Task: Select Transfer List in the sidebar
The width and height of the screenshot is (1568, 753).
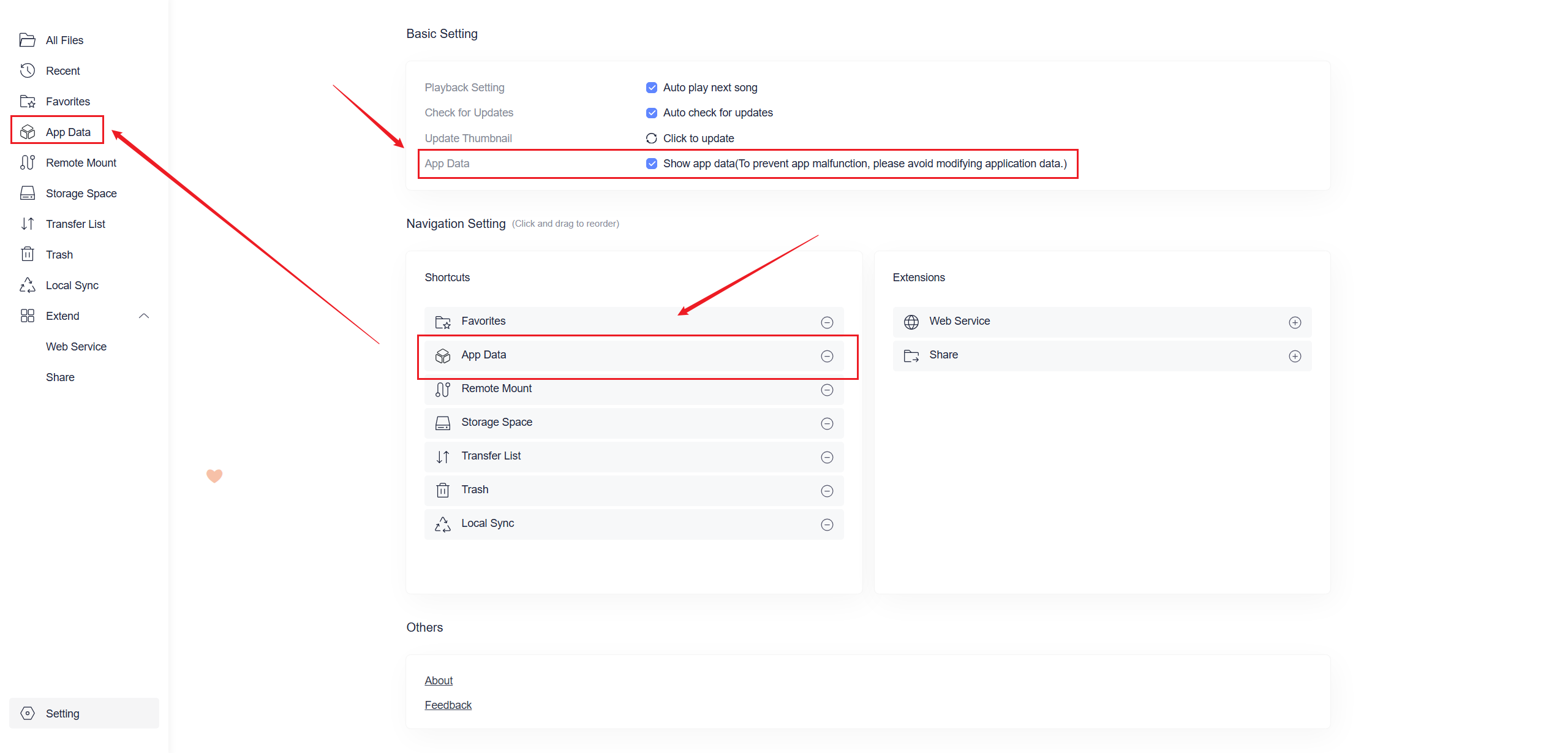Action: pos(75,224)
